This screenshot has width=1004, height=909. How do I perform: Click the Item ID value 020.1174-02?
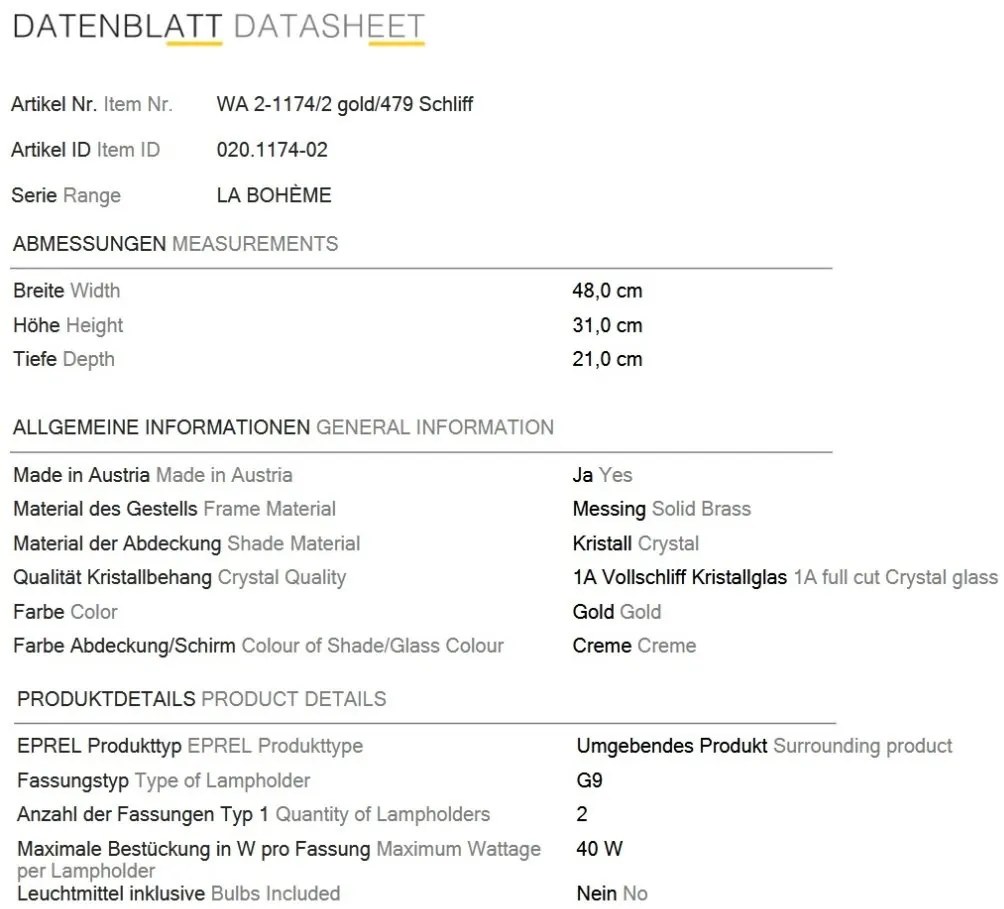point(272,150)
